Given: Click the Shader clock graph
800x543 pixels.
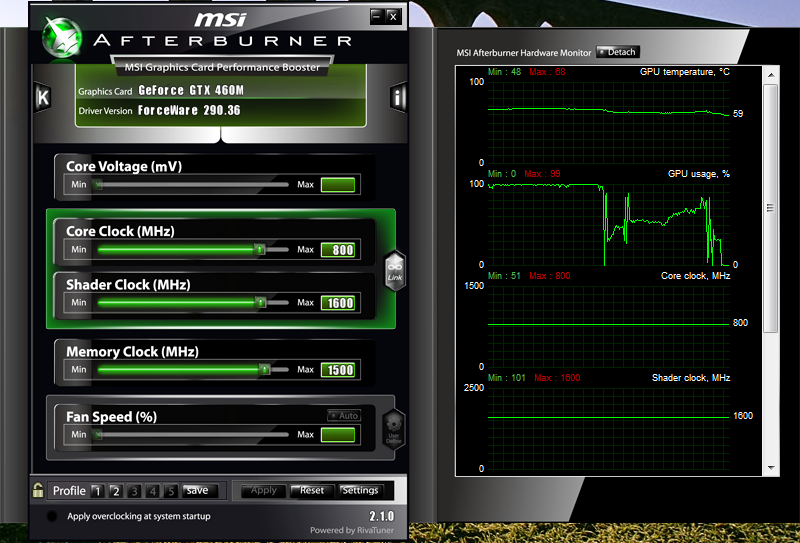Looking at the screenshot, I should click(x=608, y=429).
